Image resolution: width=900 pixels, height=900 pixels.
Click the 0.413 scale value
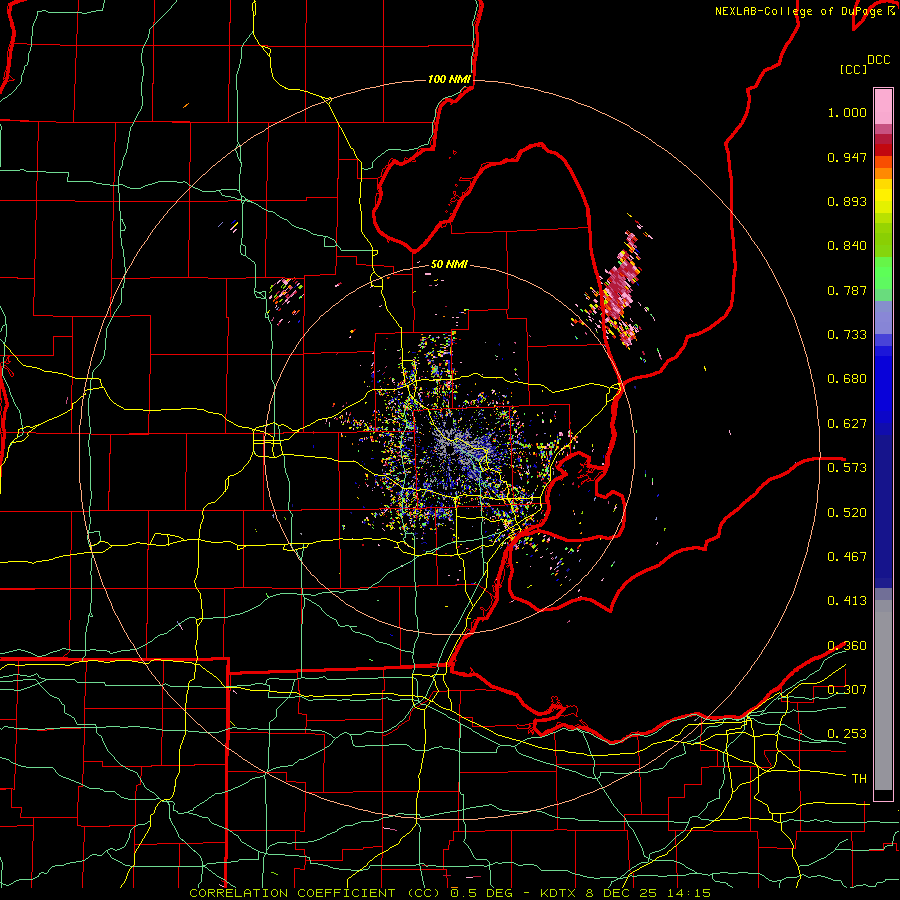847,601
